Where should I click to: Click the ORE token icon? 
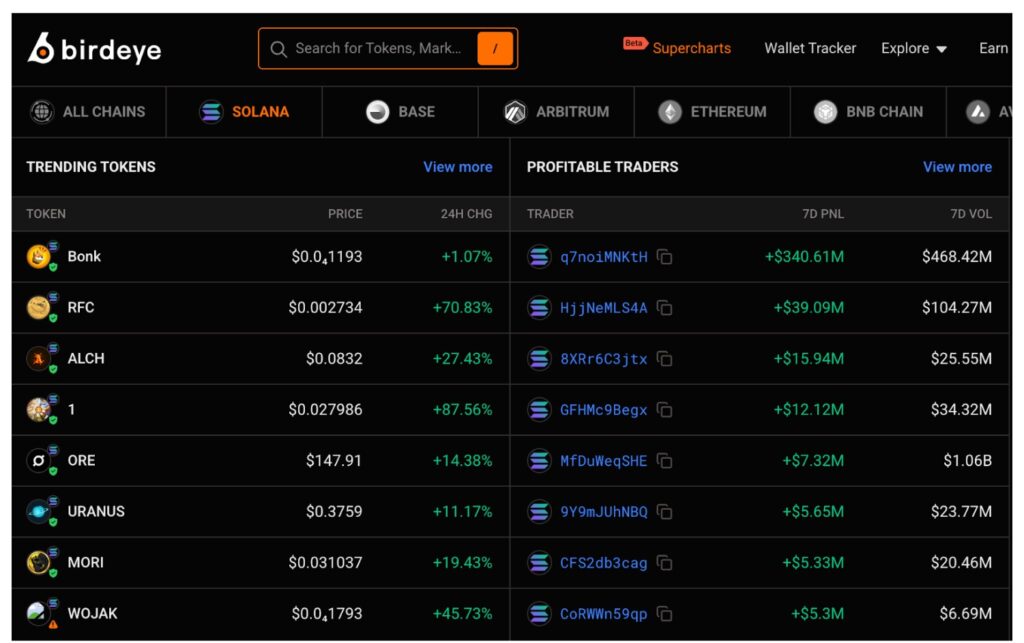point(38,461)
